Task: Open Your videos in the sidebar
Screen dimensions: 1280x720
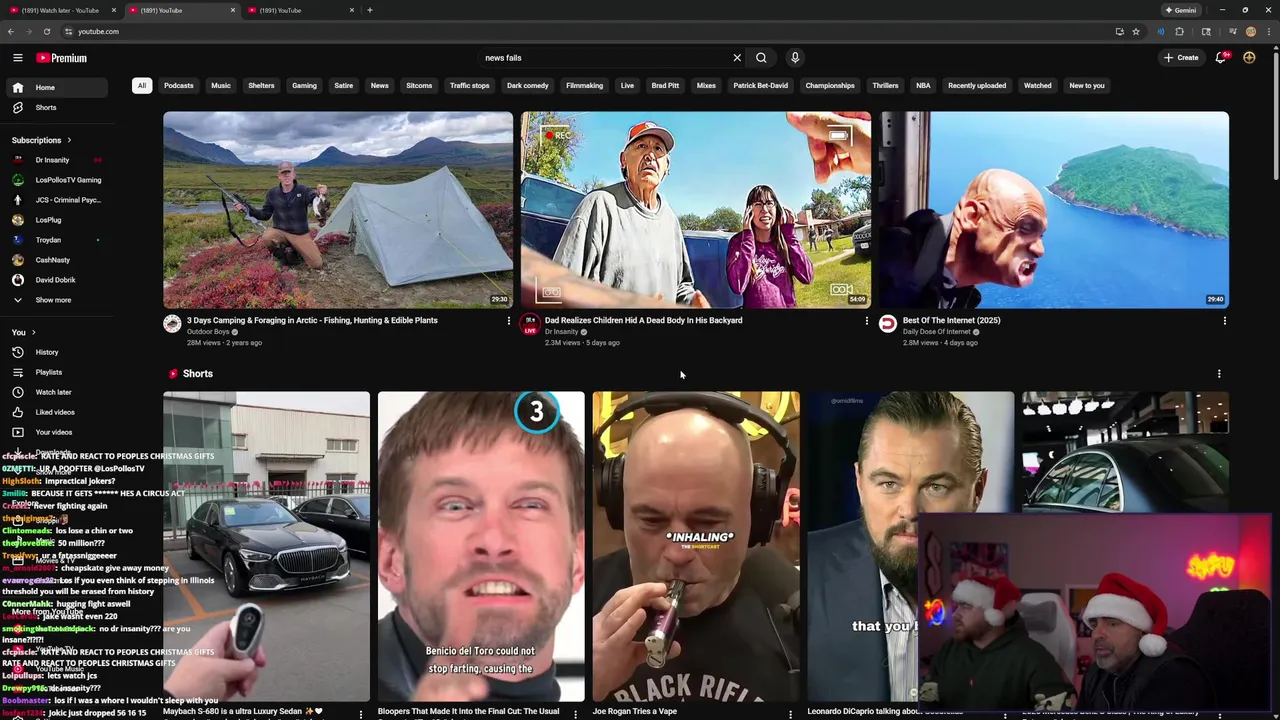Action: pyautogui.click(x=58, y=432)
